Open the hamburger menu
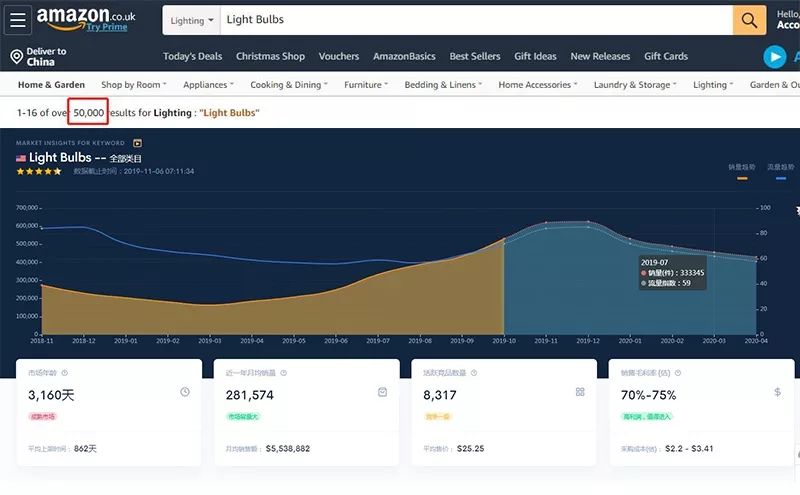 tap(19, 20)
